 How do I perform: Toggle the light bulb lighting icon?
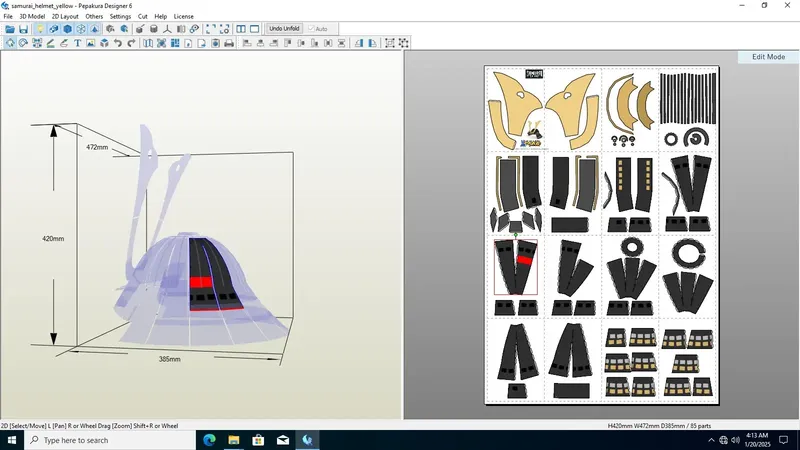pos(40,29)
